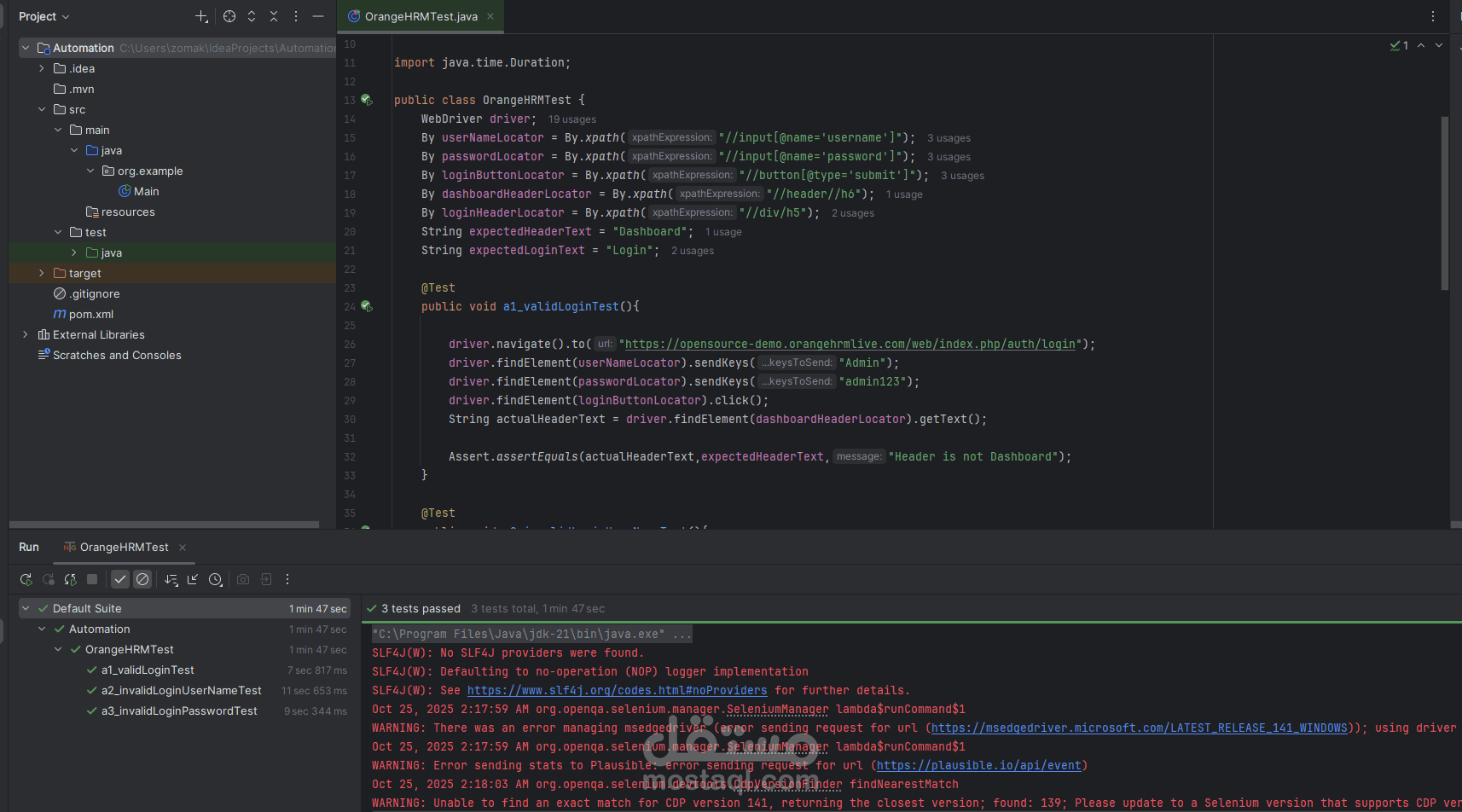
Task: Click the inspections checkmark widget in editor
Action: tap(1399, 45)
